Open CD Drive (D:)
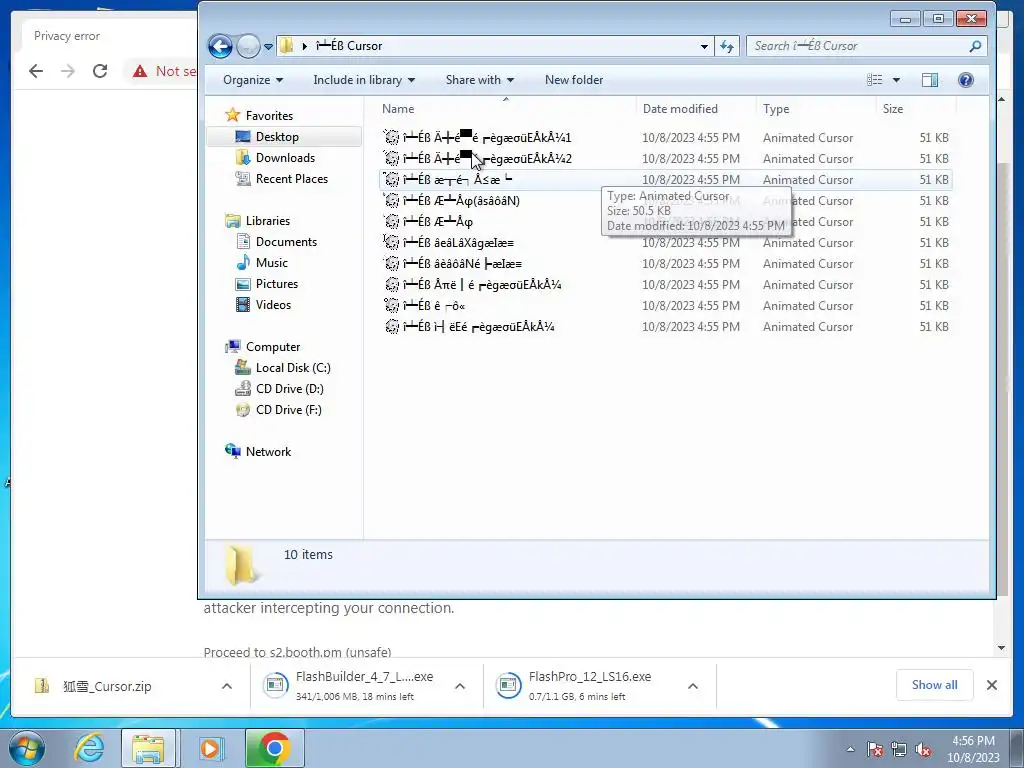1024x768 pixels. pyautogui.click(x=289, y=389)
